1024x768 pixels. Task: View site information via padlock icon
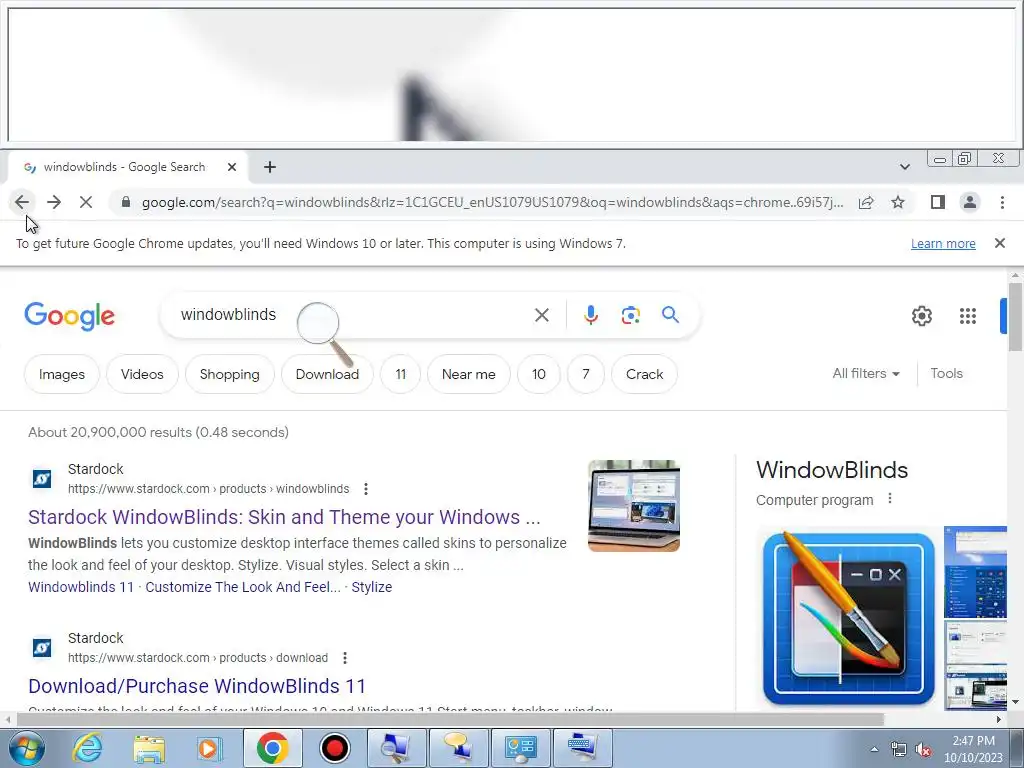(126, 202)
